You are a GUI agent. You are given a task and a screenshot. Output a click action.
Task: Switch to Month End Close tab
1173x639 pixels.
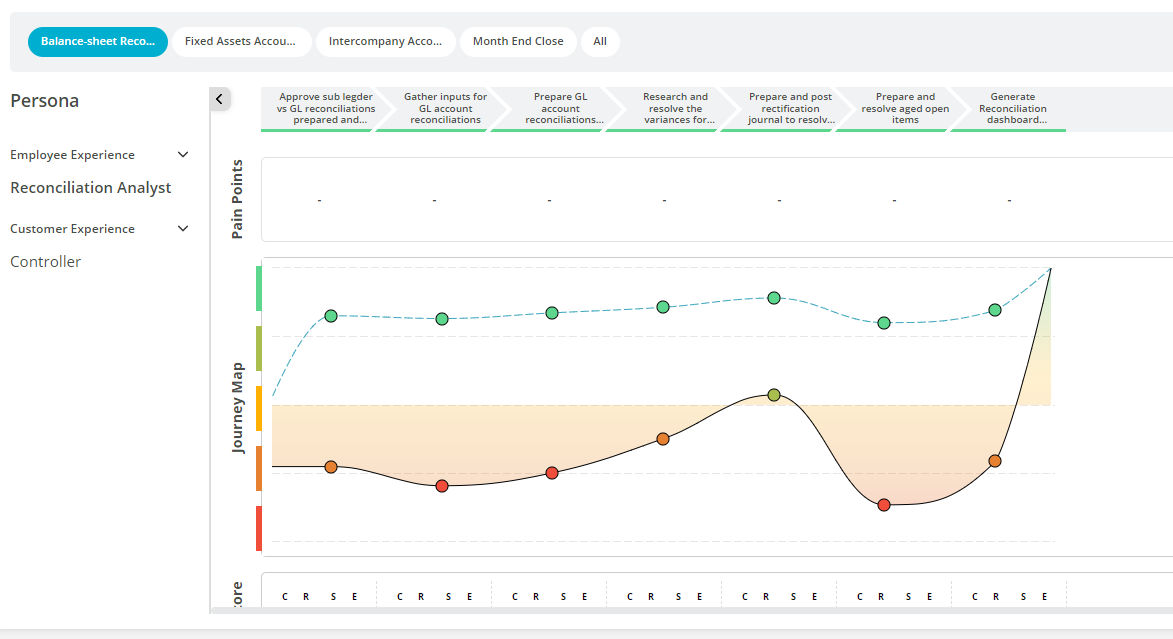click(x=518, y=42)
